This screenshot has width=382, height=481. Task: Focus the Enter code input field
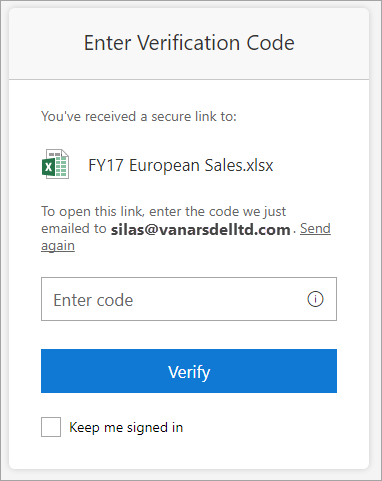coord(189,299)
